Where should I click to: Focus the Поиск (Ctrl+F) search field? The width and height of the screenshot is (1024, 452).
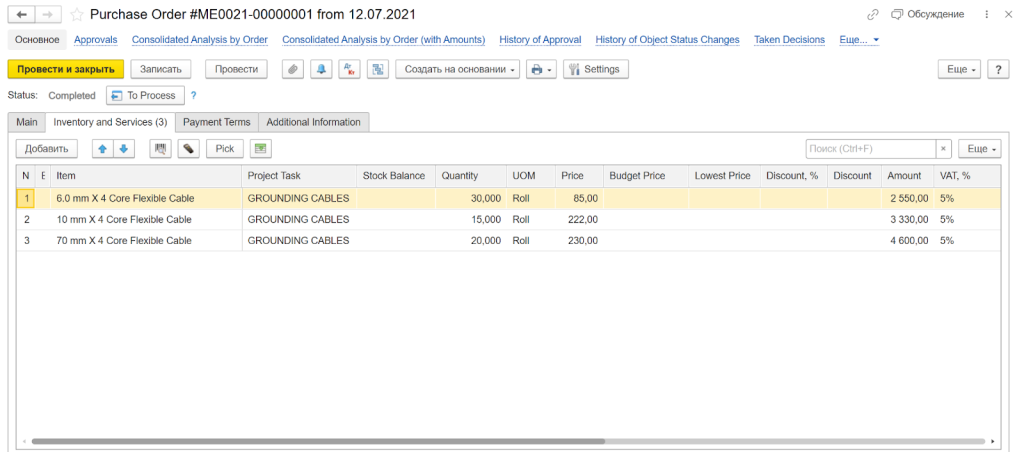870,149
